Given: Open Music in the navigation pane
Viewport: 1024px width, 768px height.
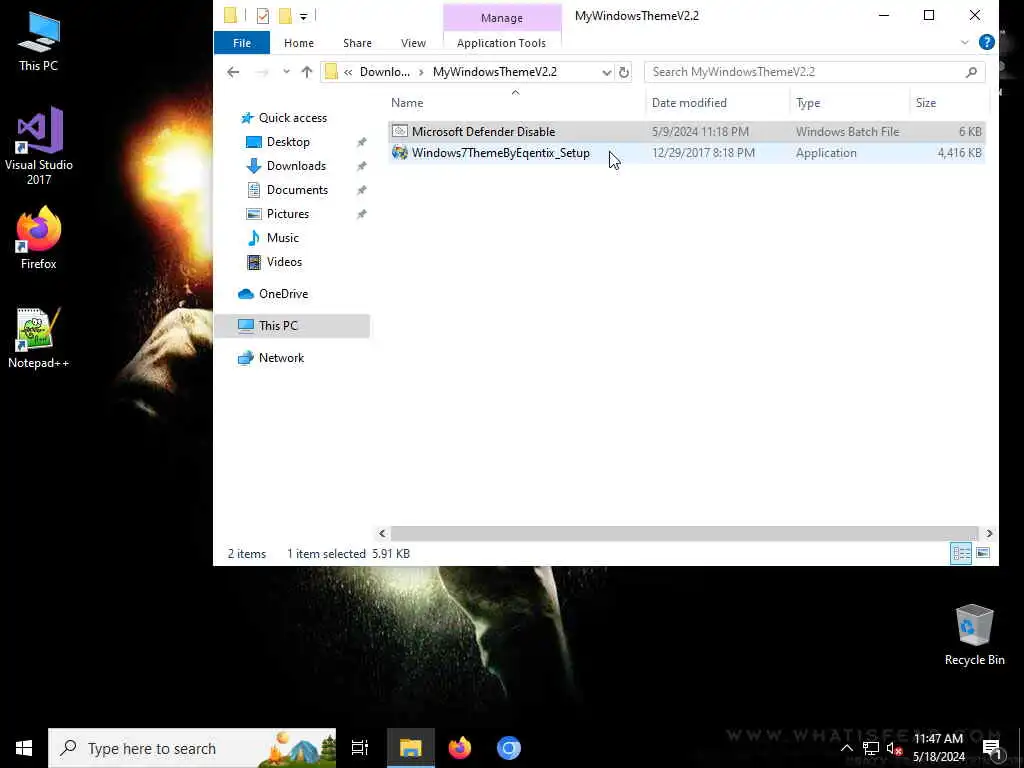Looking at the screenshot, I should [282, 238].
